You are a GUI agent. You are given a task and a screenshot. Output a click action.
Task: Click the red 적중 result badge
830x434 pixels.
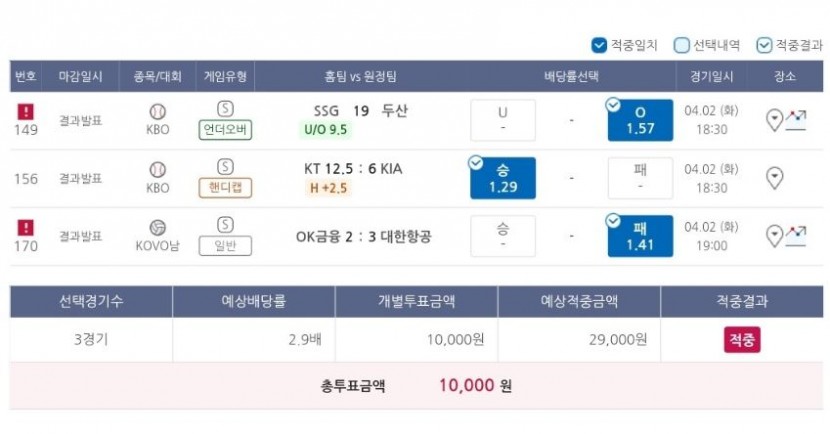(742, 340)
